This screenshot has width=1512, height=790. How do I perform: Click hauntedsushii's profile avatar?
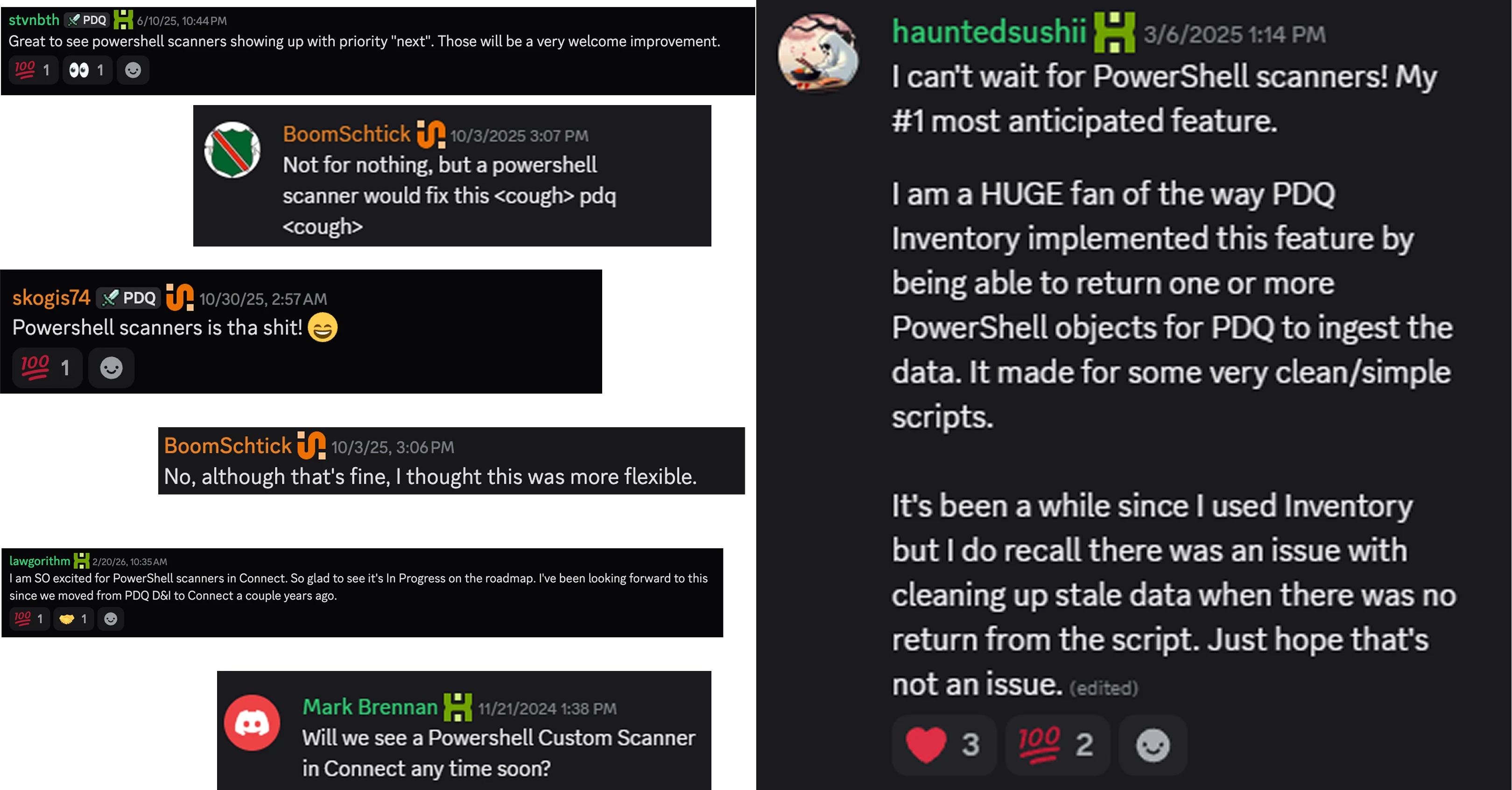pos(818,53)
